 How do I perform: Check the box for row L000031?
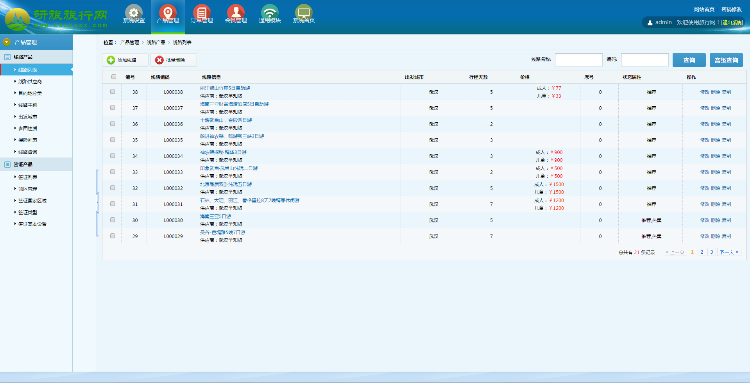[113, 204]
